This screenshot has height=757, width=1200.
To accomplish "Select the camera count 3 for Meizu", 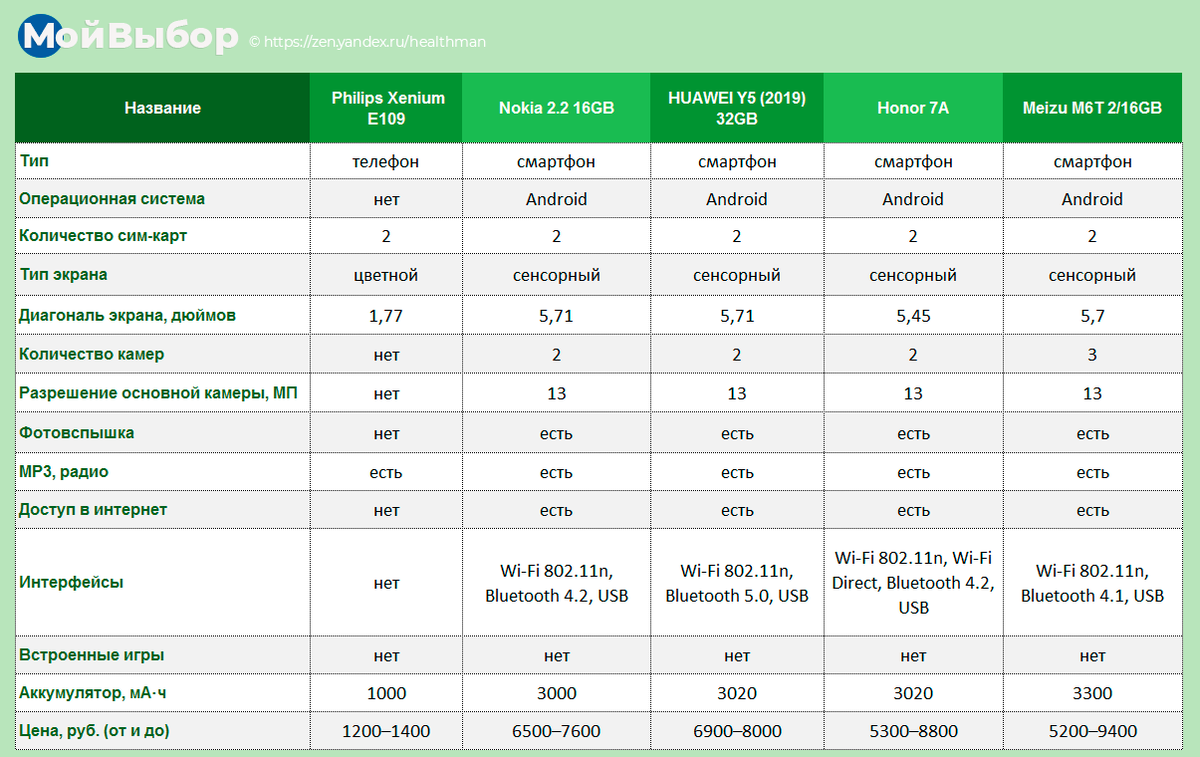I will coord(1092,355).
